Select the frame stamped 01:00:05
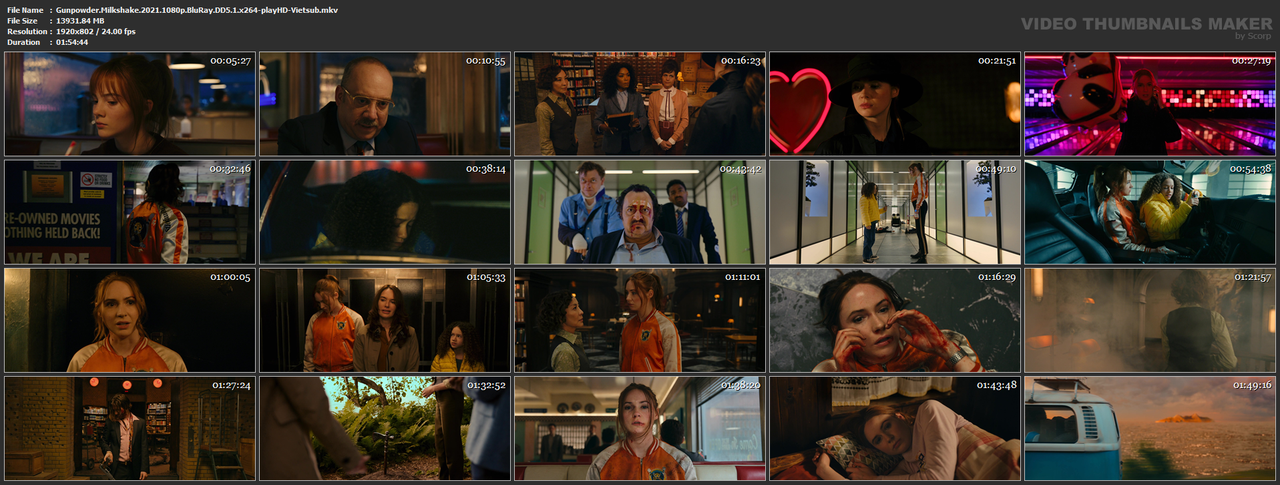1280x485 pixels. click(129, 320)
